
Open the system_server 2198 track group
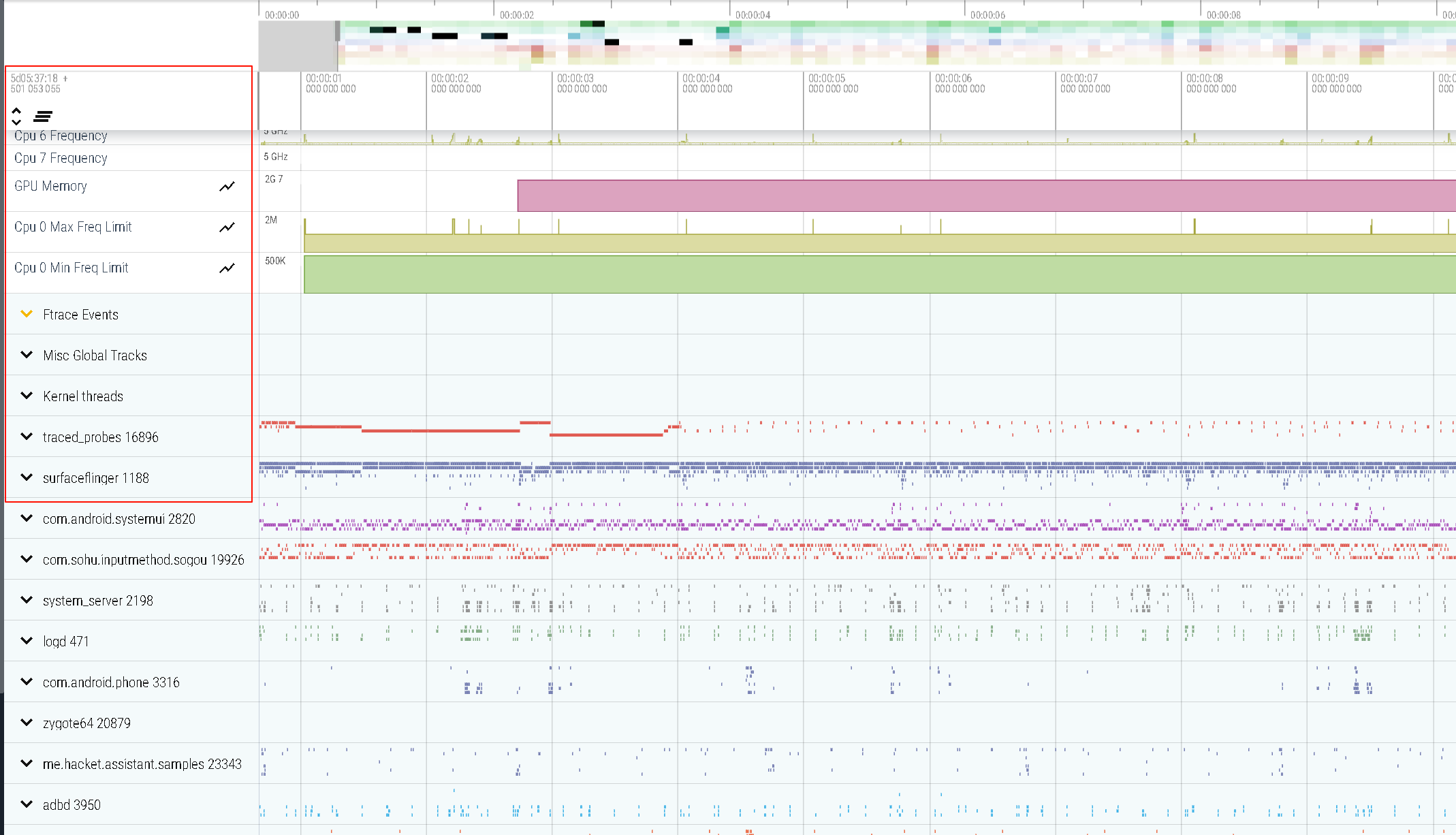click(x=27, y=600)
